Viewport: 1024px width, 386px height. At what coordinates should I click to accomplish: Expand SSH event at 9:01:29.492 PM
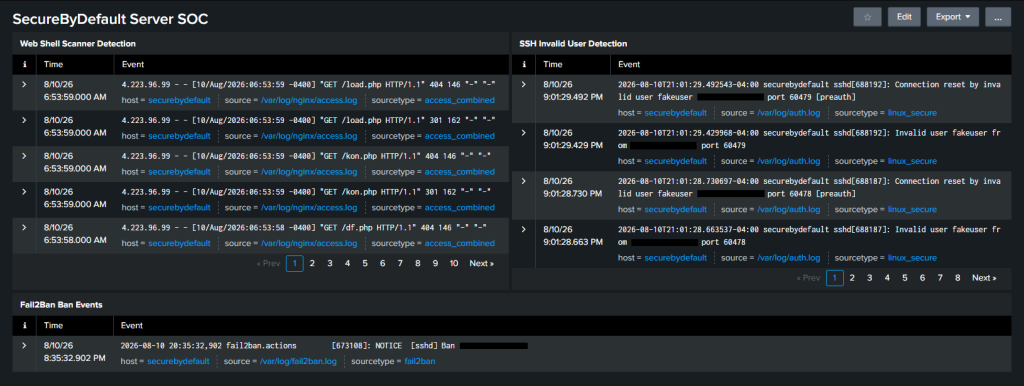click(523, 84)
